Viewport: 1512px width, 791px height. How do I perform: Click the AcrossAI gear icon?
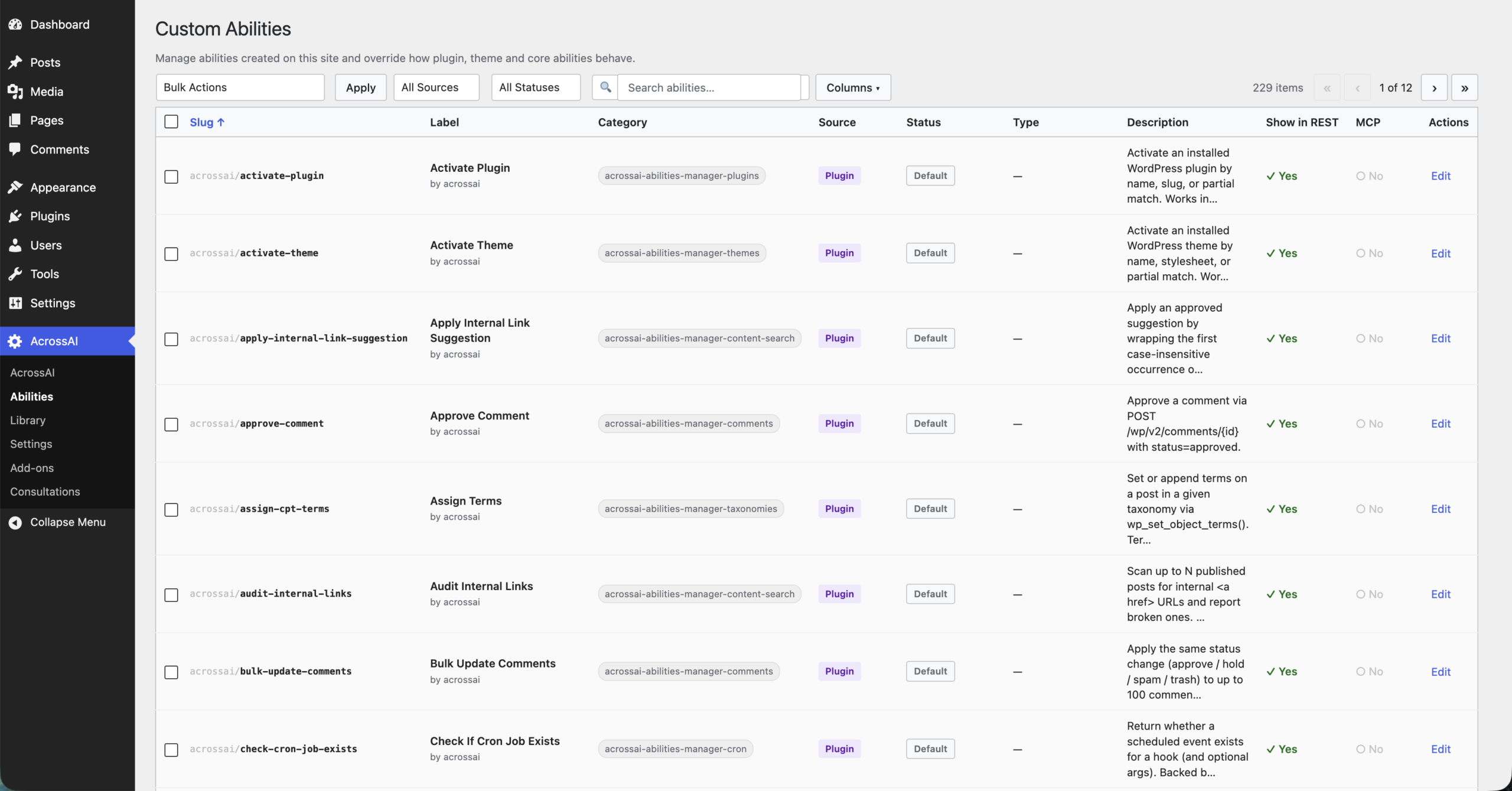point(15,341)
